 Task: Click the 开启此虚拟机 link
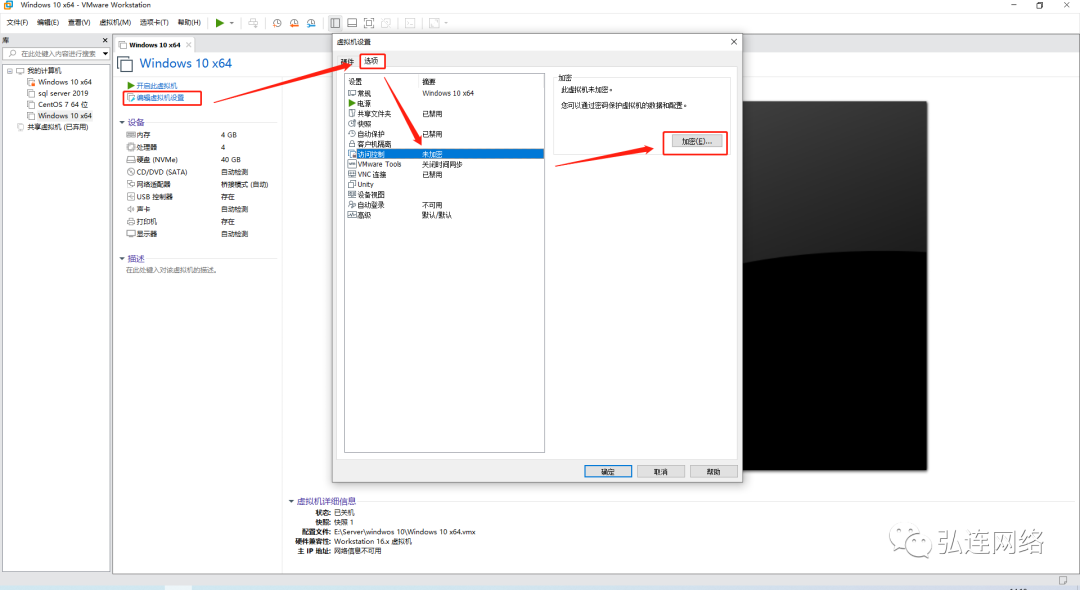(x=152, y=85)
